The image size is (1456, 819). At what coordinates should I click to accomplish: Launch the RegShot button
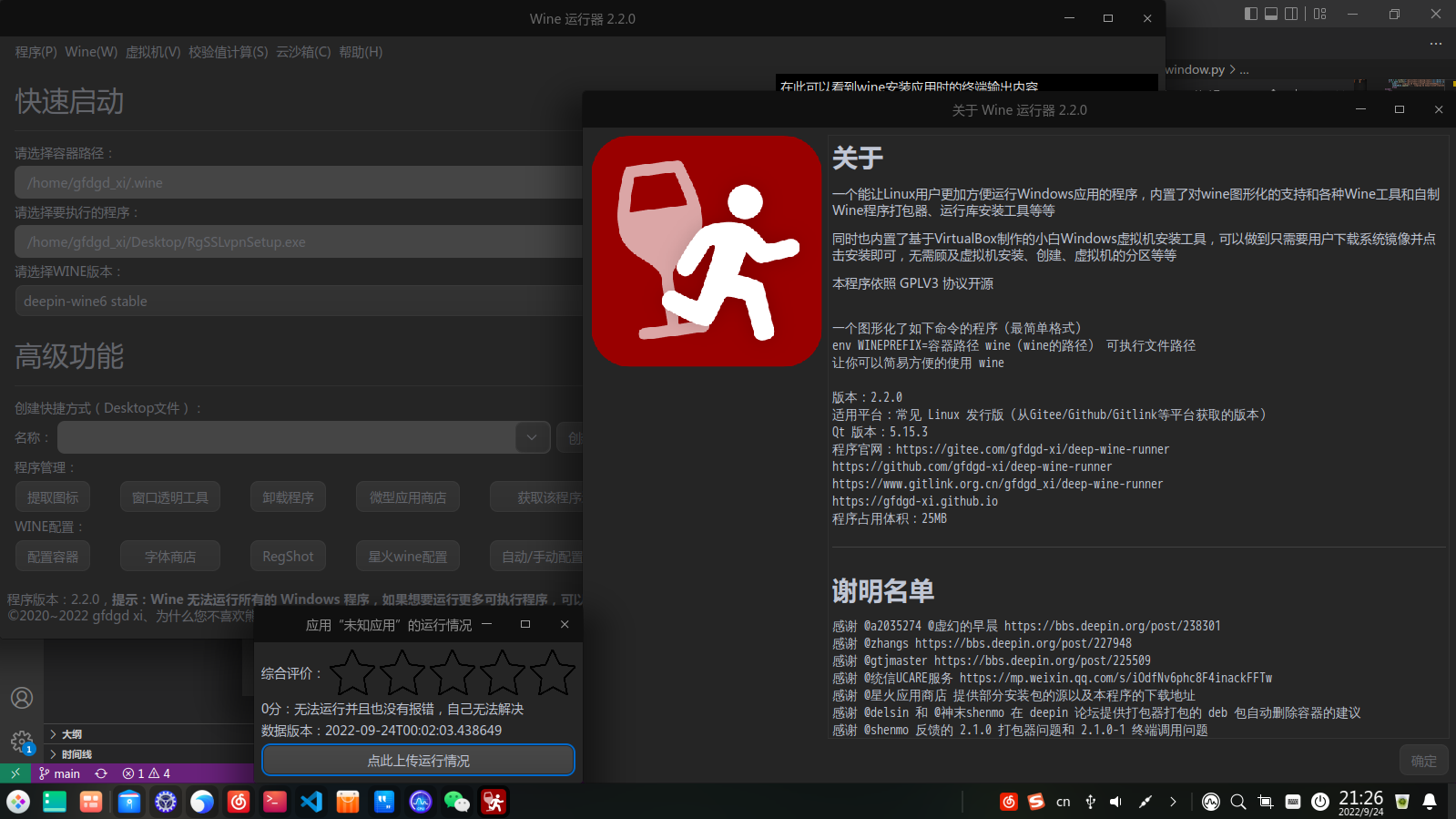288,557
